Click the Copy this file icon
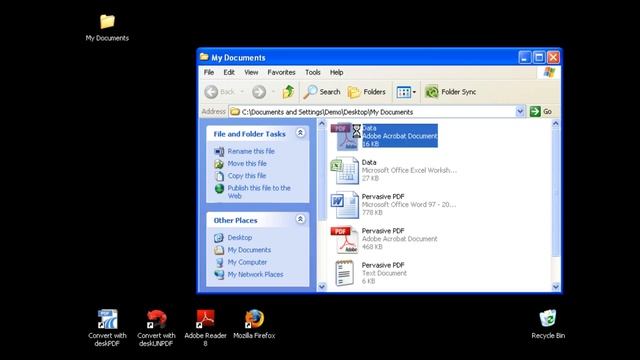640x360 pixels. 219,176
